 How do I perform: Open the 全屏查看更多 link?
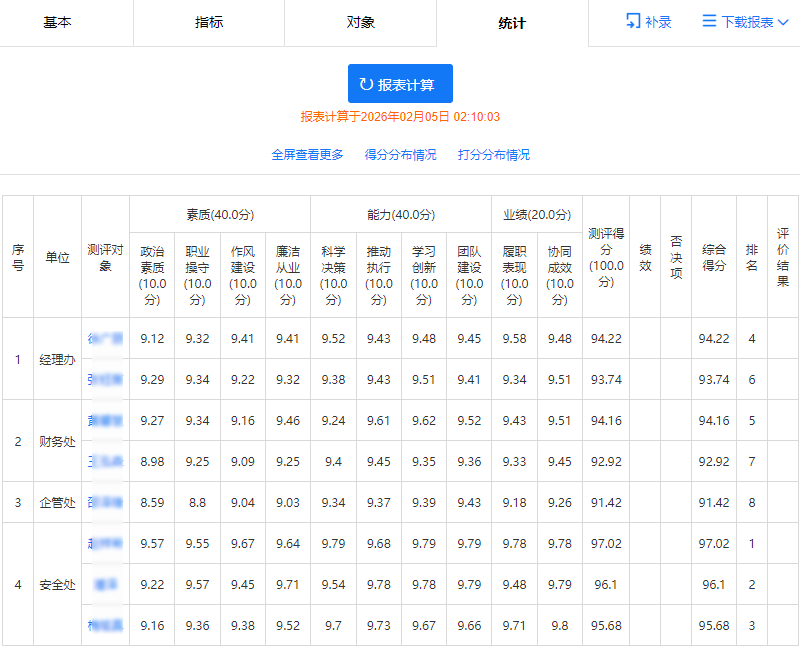[307, 155]
